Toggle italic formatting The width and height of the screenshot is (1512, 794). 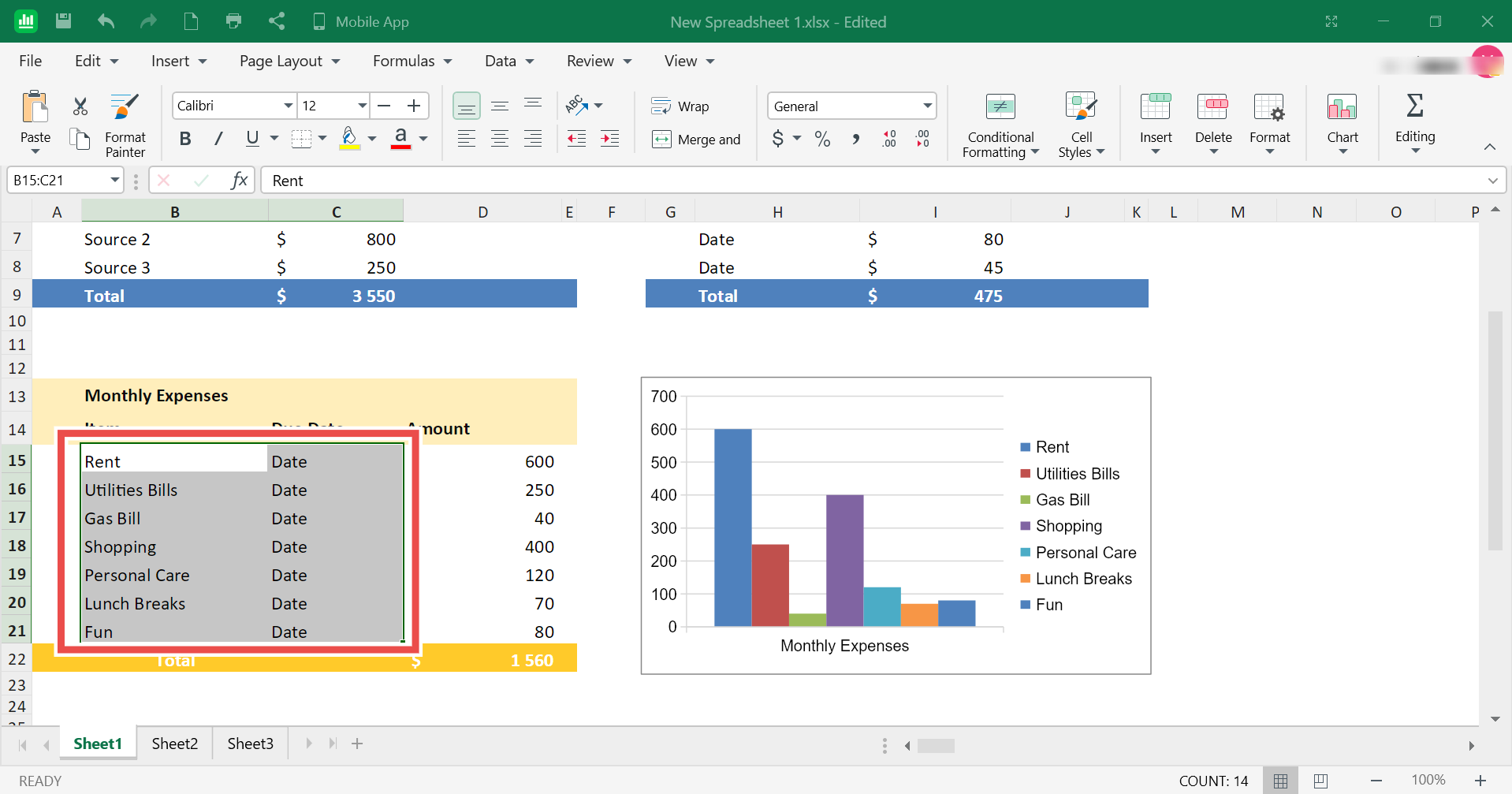point(218,140)
